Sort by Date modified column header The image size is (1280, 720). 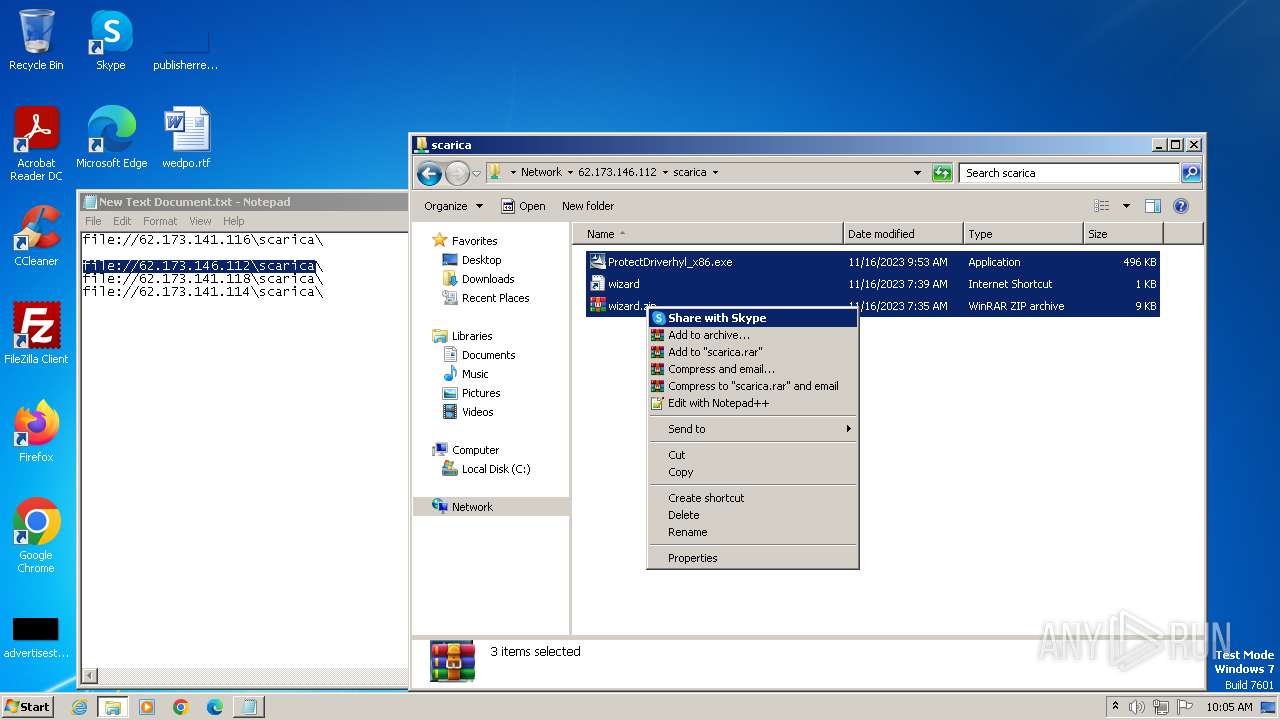coord(903,234)
